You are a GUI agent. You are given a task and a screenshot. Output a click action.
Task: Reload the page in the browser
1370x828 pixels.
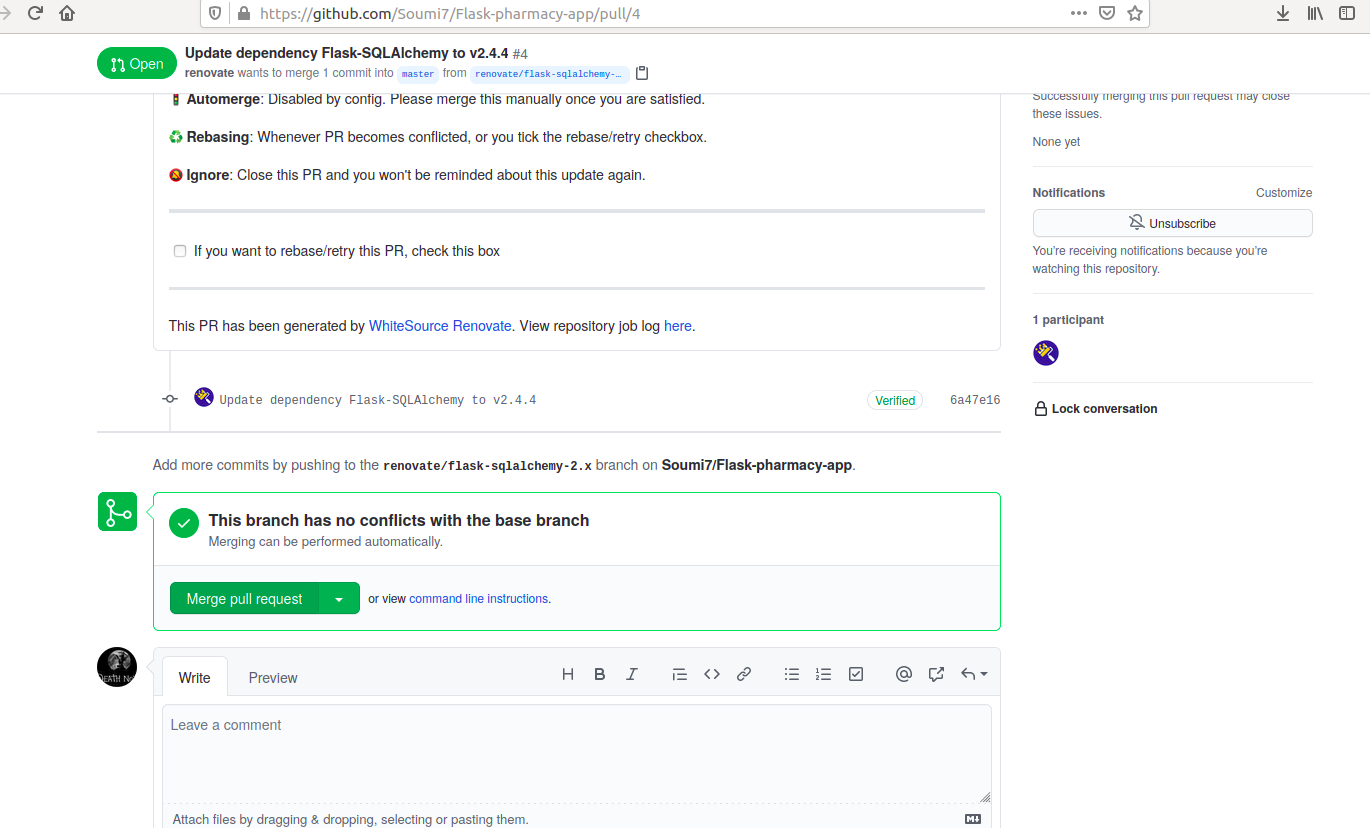point(36,13)
